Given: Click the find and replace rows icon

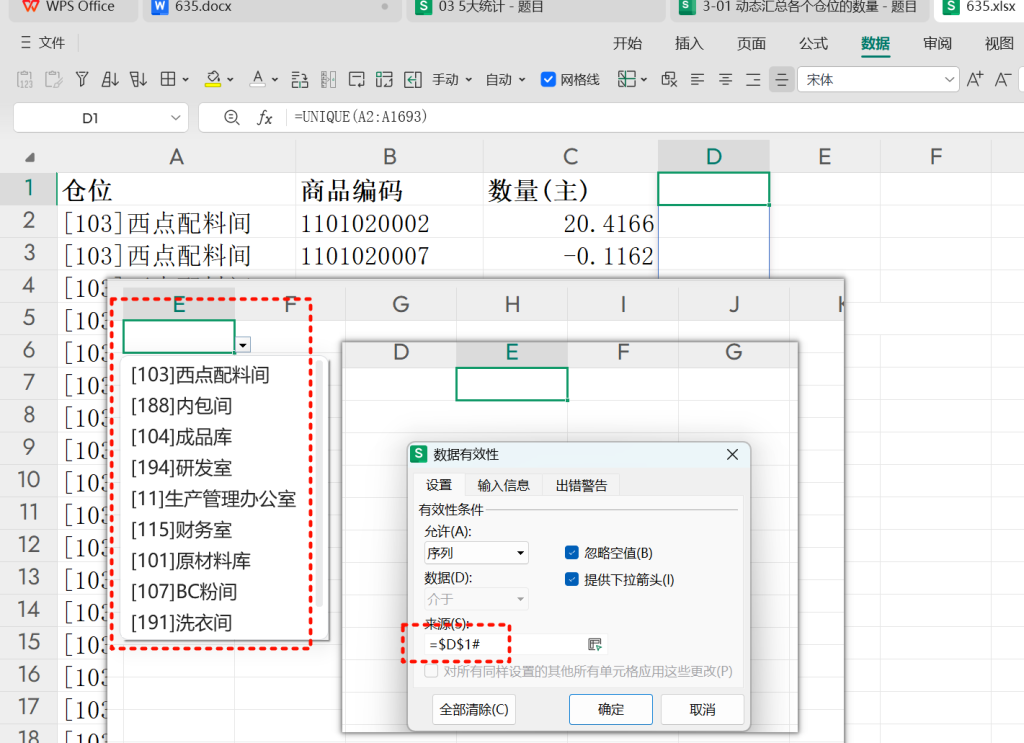Looking at the screenshot, I should (300, 80).
